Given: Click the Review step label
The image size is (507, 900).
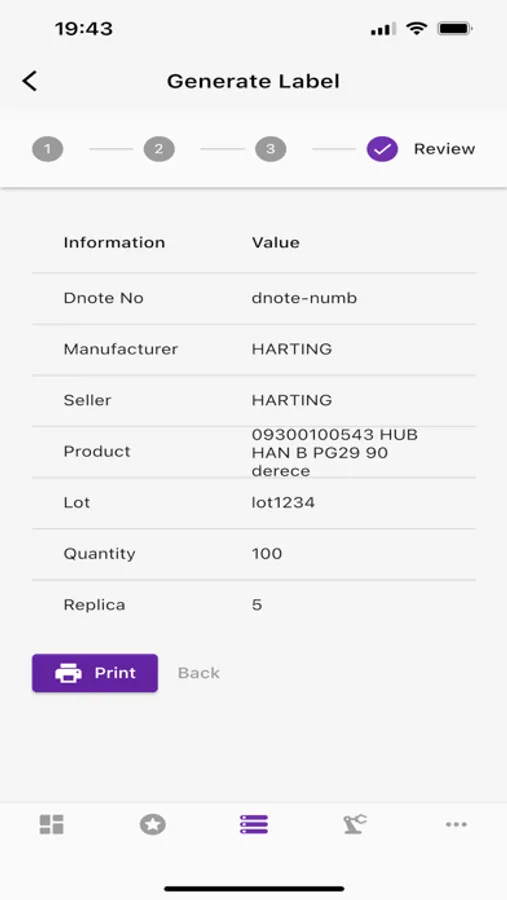Looking at the screenshot, I should 444,149.
